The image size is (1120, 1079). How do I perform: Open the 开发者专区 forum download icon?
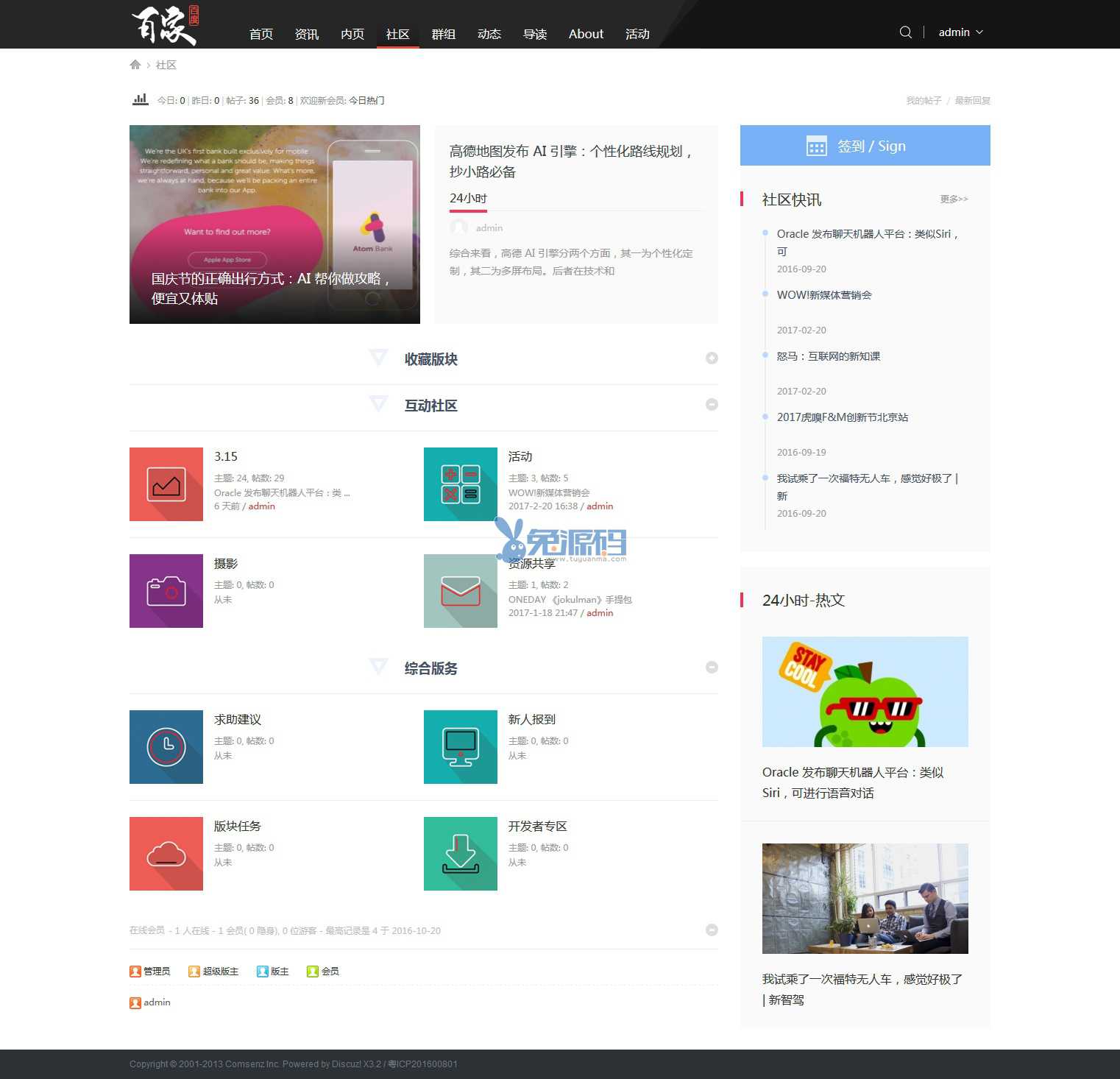(461, 854)
